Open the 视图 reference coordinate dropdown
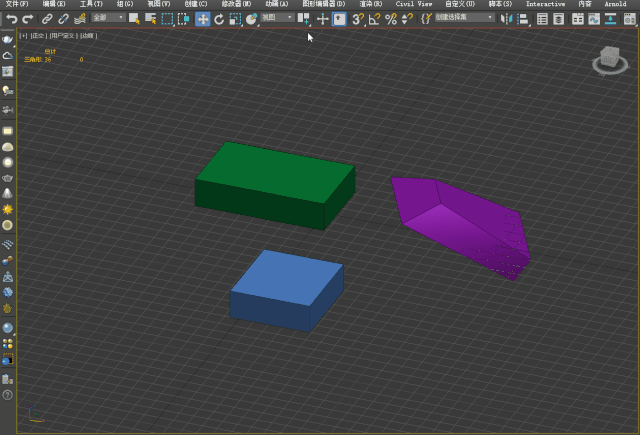 [x=277, y=18]
